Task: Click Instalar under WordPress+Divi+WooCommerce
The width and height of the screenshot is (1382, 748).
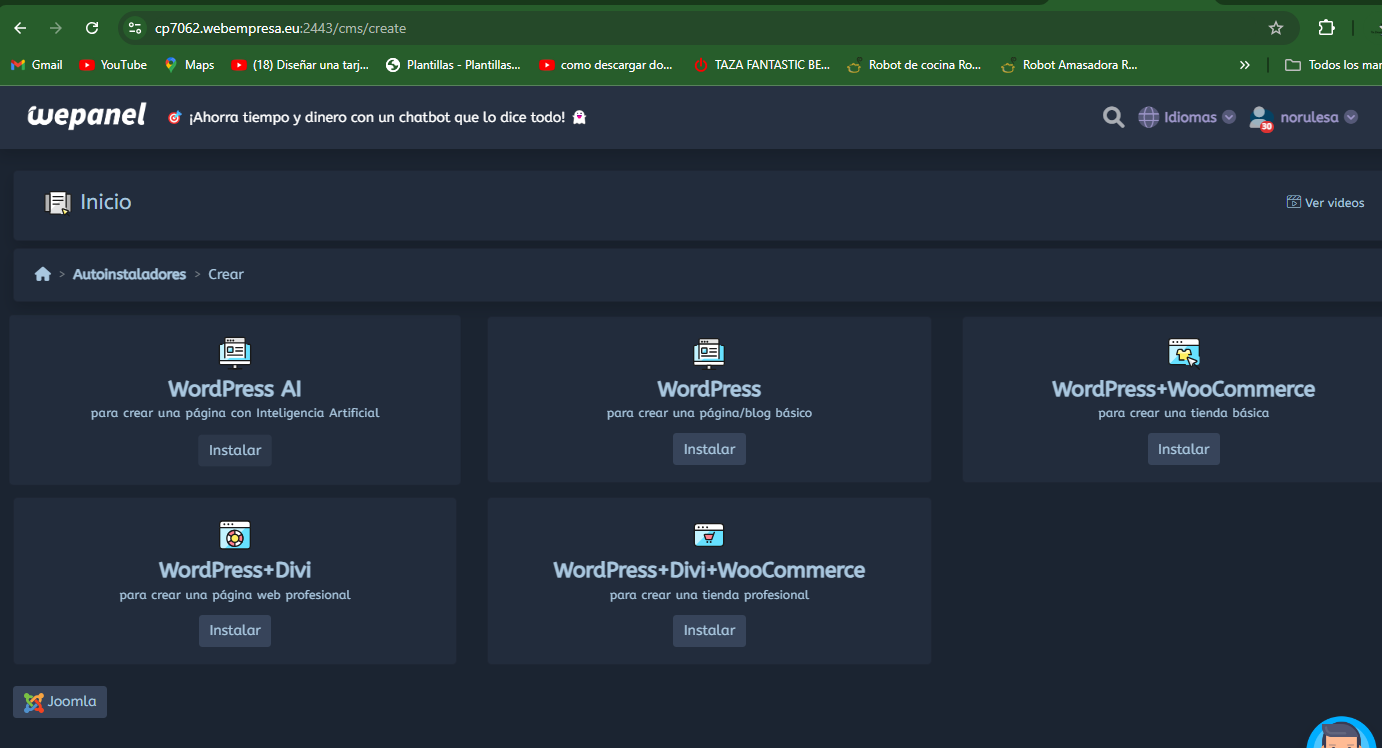Action: click(x=709, y=630)
